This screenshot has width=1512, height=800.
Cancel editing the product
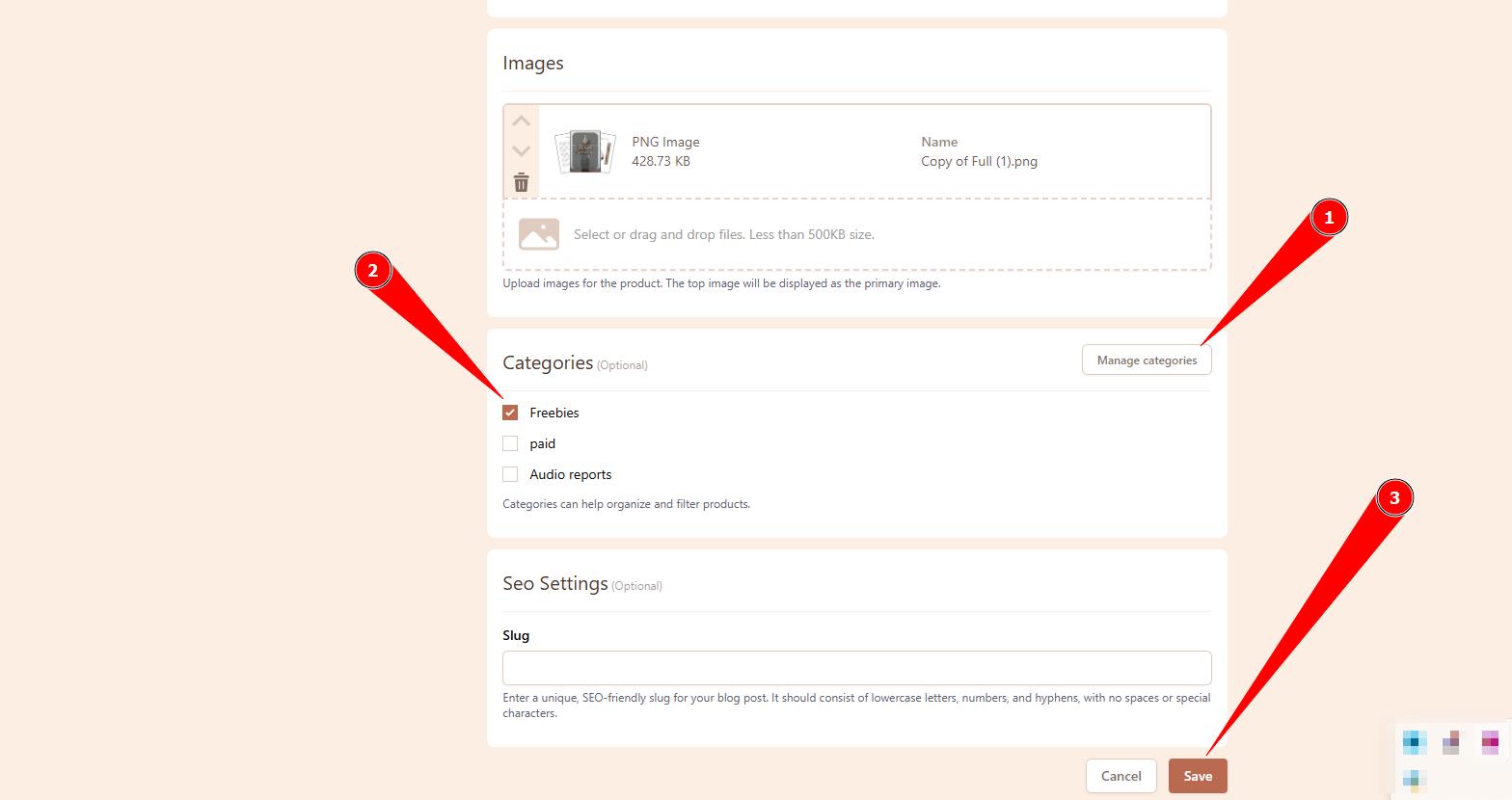tap(1120, 776)
